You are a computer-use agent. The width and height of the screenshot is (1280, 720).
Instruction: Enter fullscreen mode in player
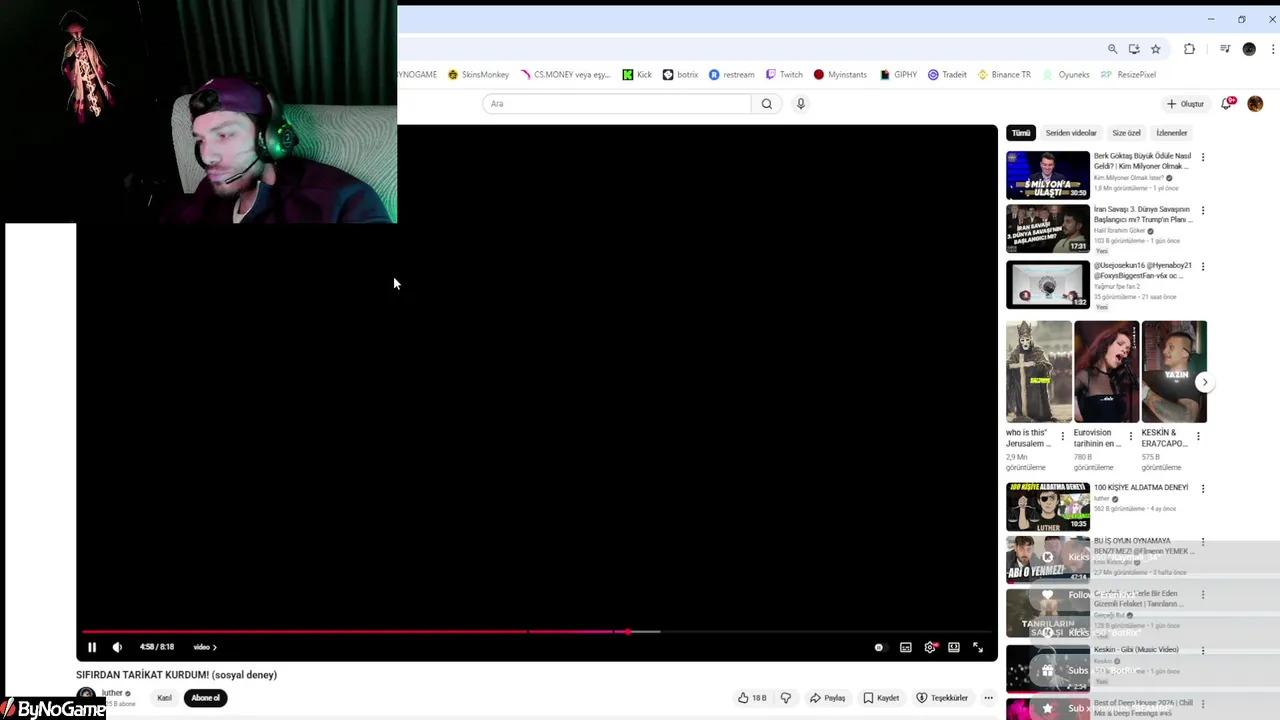click(x=978, y=647)
